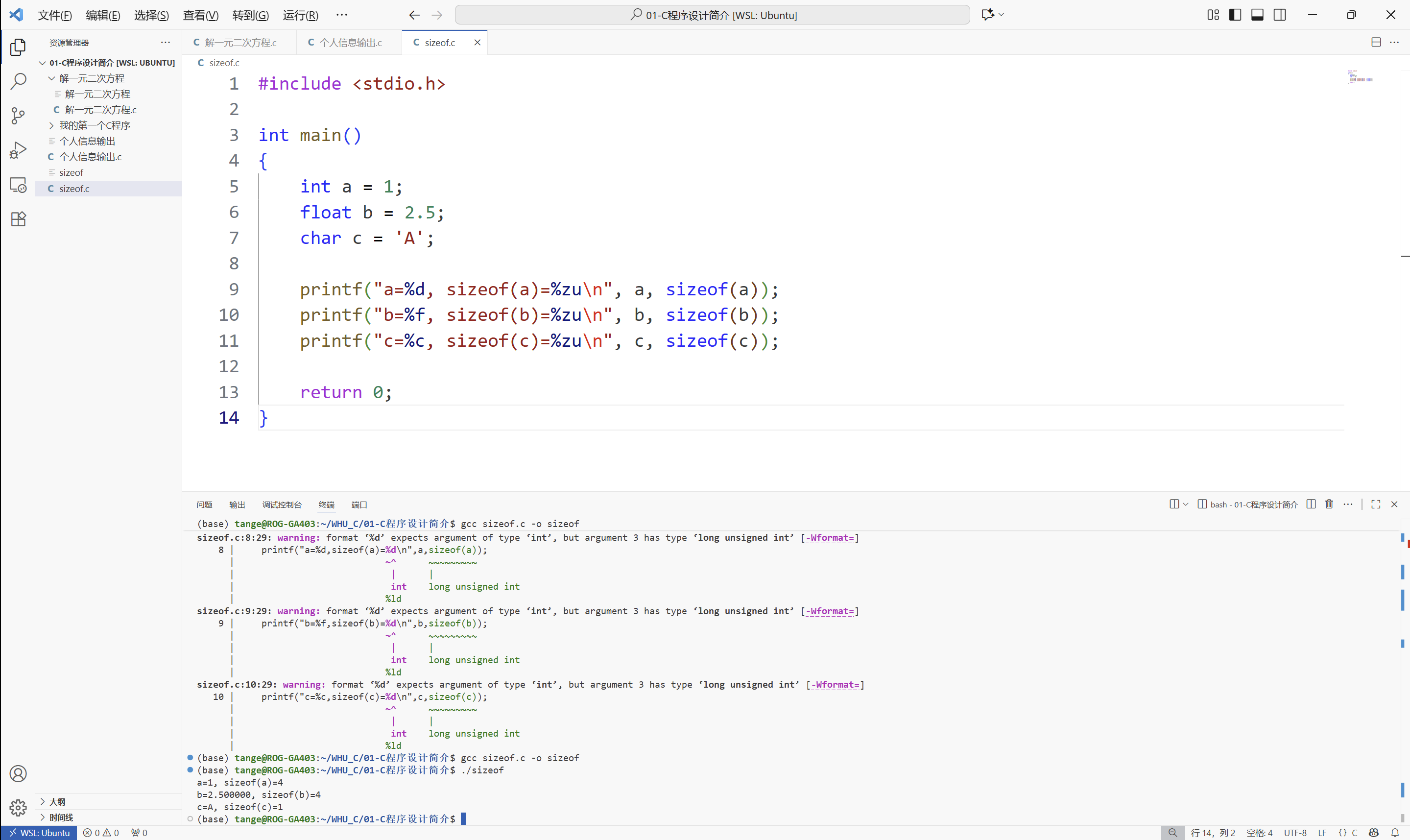
Task: Toggle primary side bar visibility
Action: (1235, 15)
